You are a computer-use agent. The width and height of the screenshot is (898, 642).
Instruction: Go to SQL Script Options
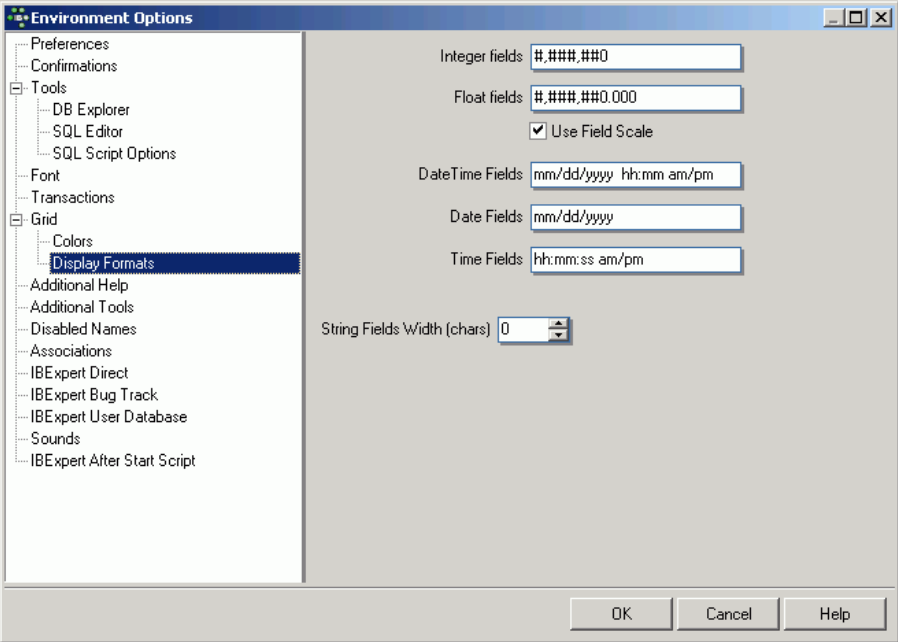click(114, 154)
